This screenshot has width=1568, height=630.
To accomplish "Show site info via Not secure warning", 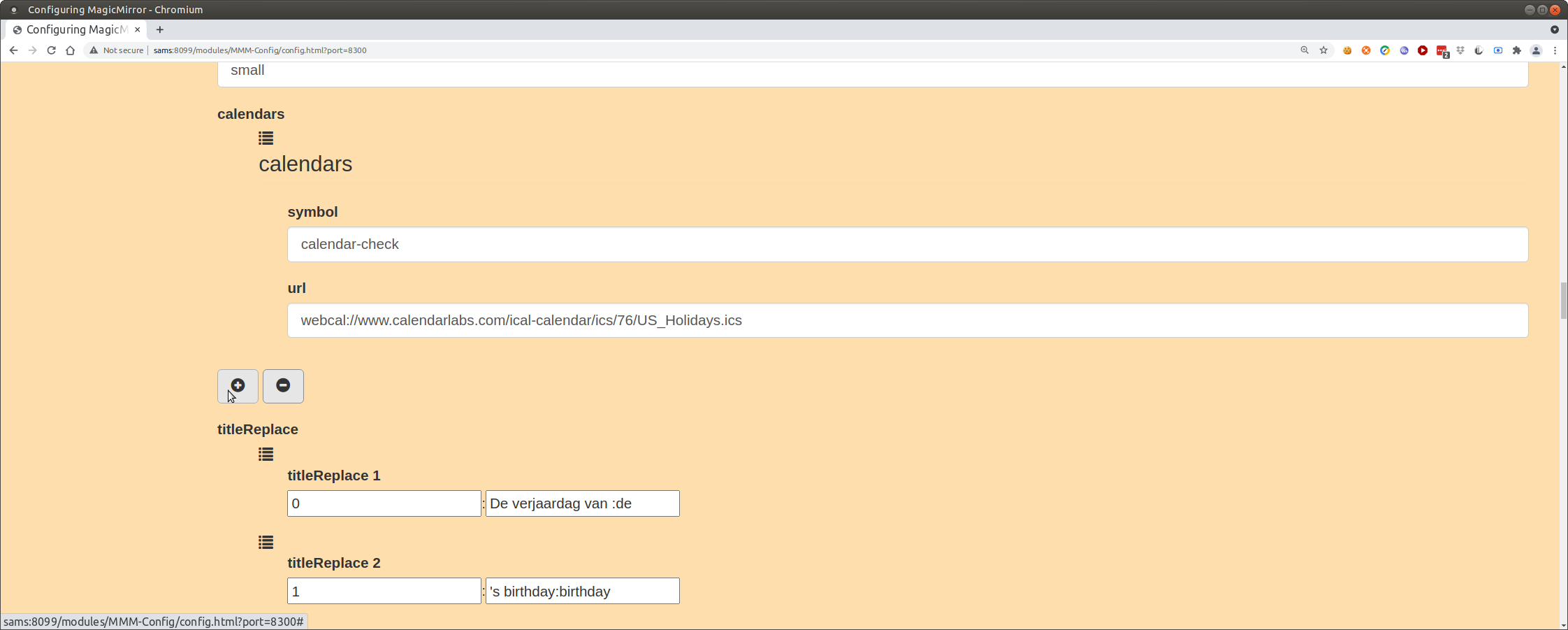I will [x=116, y=50].
